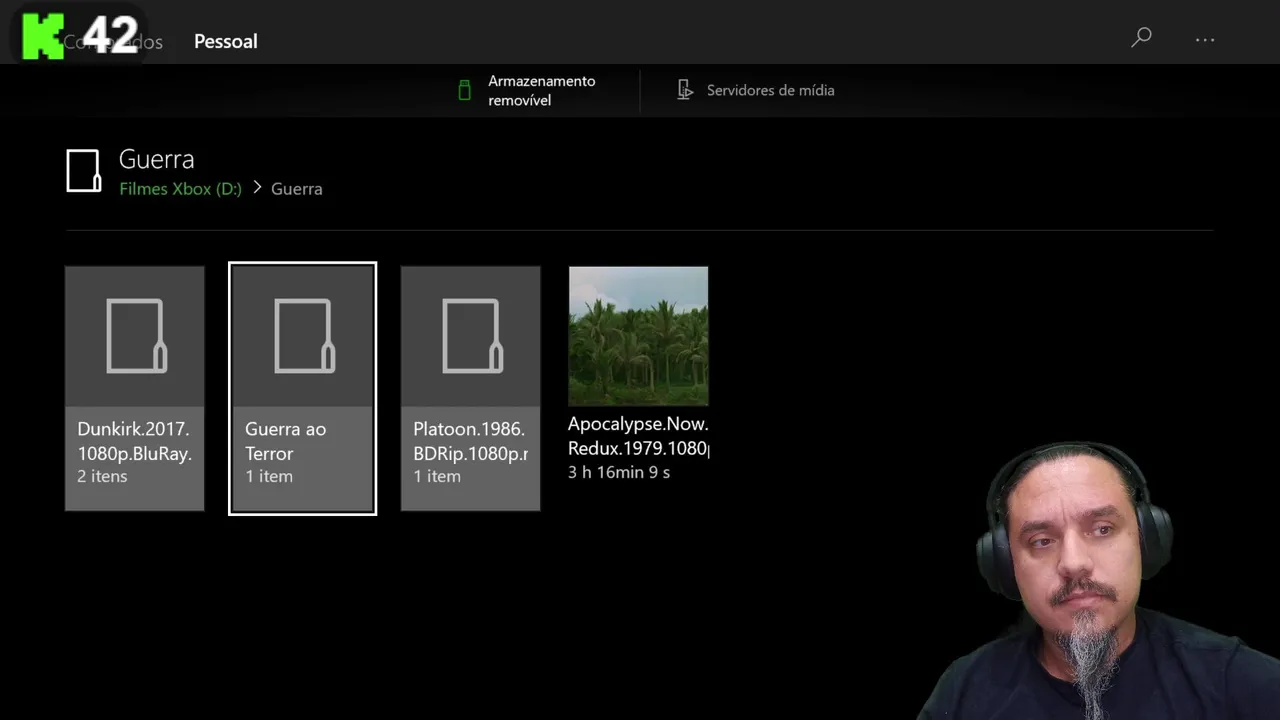Viewport: 1280px width, 720px height.
Task: Click the media servers icon
Action: (685, 90)
